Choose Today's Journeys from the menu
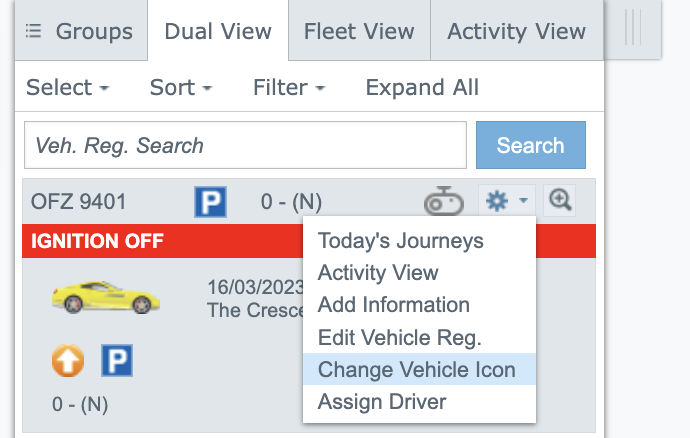The height and width of the screenshot is (438, 690). coord(400,241)
